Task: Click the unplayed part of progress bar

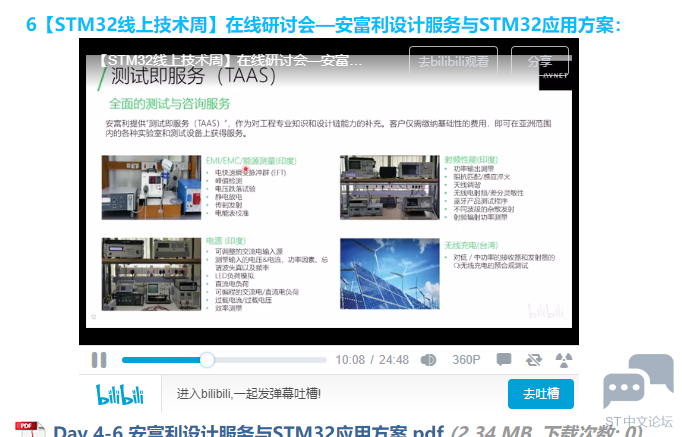Action: pos(270,360)
